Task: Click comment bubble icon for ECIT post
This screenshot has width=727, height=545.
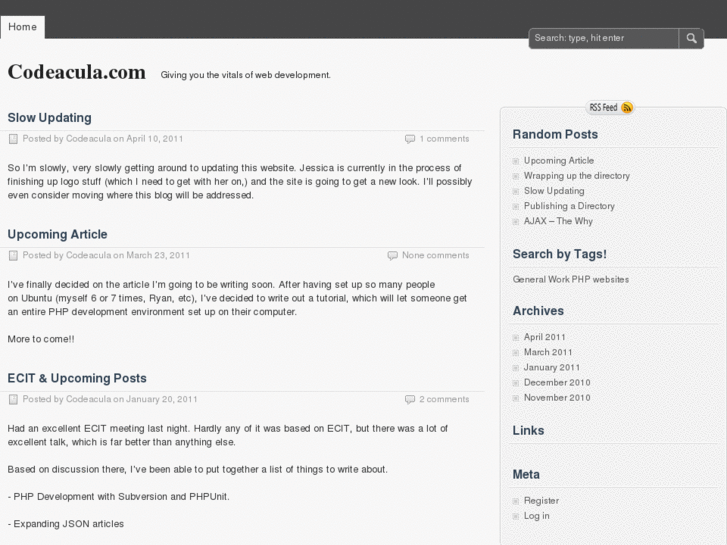Action: click(x=410, y=399)
